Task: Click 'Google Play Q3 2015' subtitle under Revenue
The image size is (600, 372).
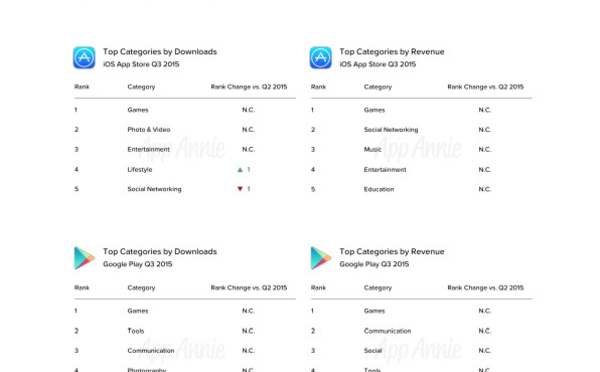Action: point(374,264)
